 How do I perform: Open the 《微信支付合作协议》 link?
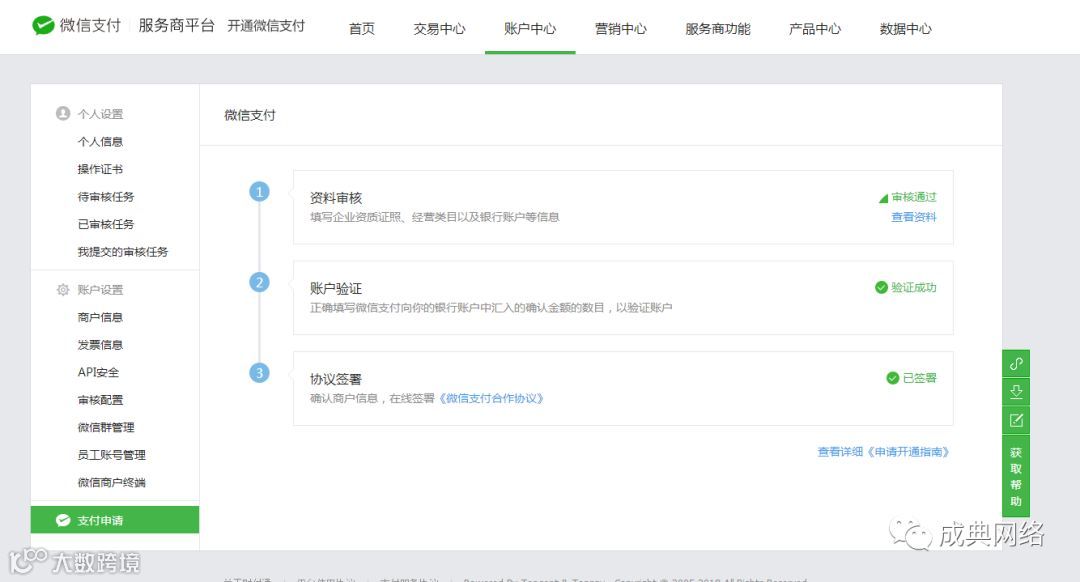[x=492, y=398]
